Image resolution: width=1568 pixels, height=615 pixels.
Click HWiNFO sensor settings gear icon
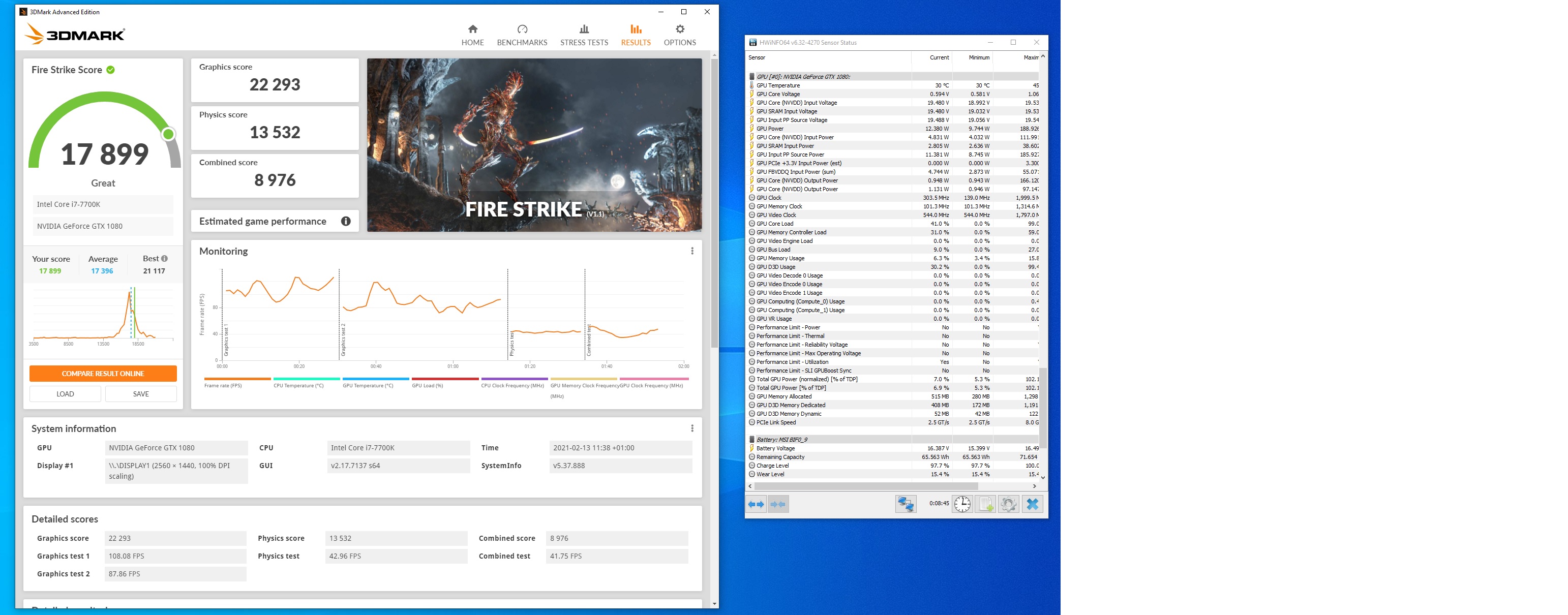pos(1009,504)
